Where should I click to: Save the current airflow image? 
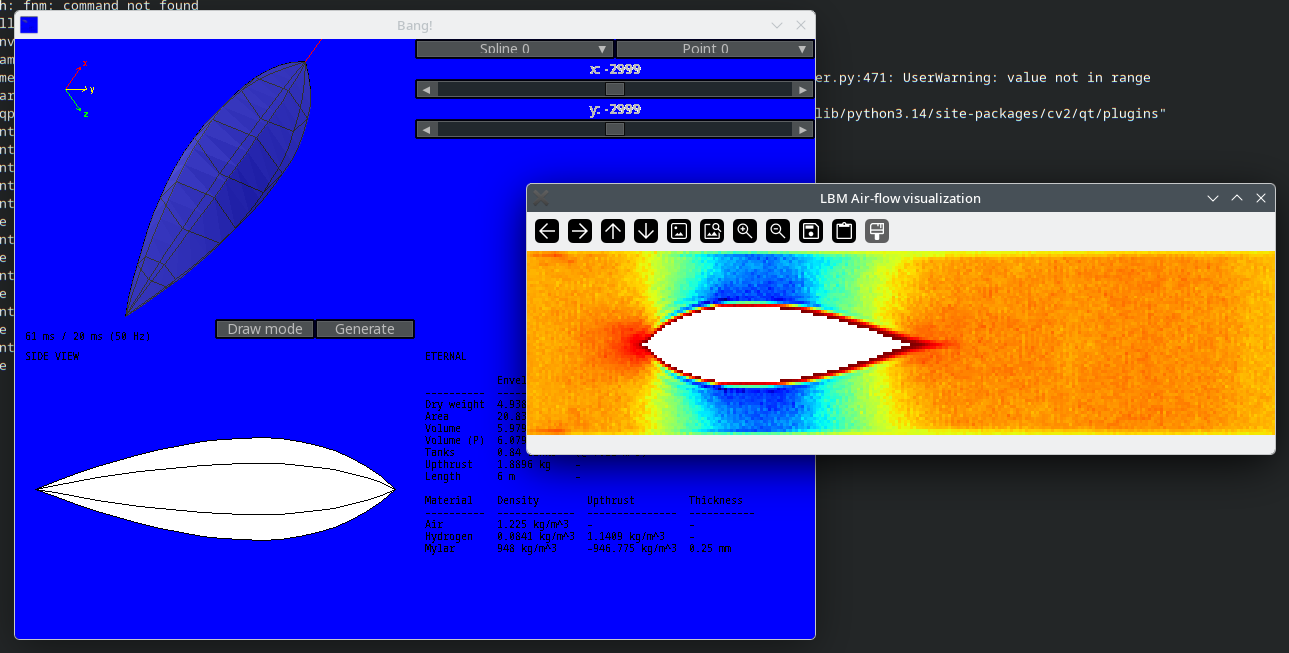click(811, 231)
